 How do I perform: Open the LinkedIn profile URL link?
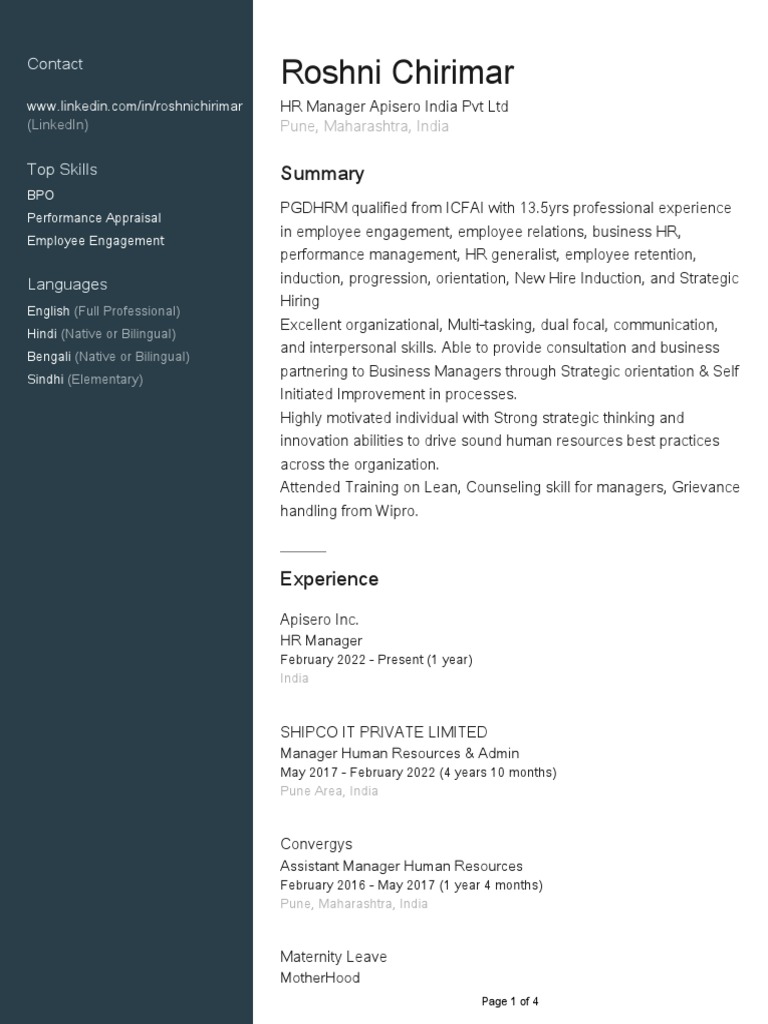coord(135,106)
